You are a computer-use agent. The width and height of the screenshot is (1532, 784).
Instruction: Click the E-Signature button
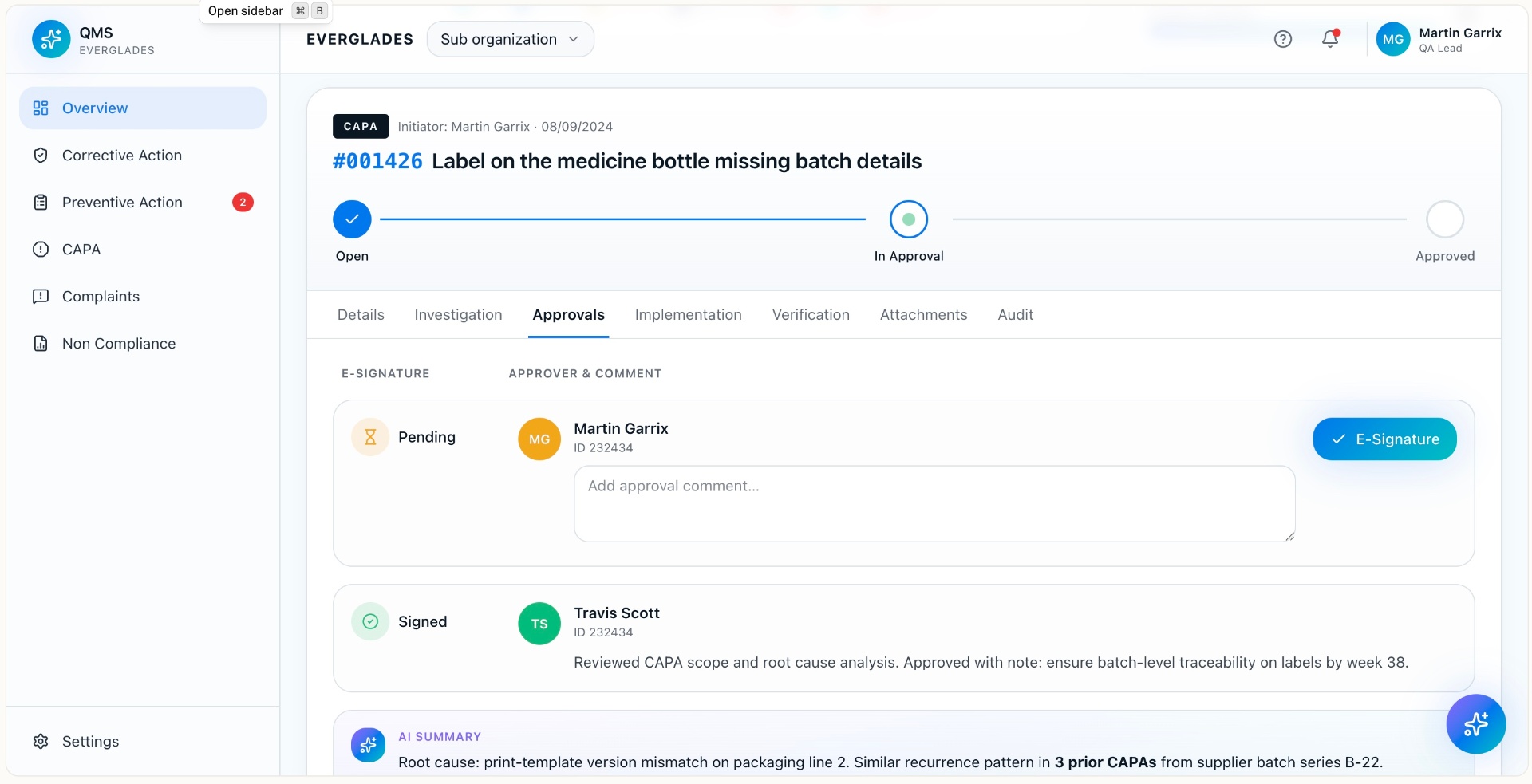coord(1384,439)
